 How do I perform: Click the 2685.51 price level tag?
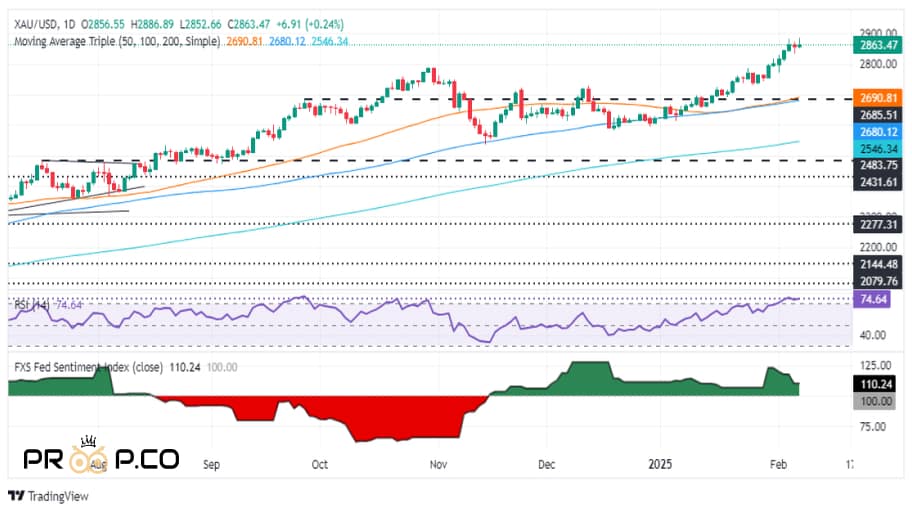(x=878, y=115)
